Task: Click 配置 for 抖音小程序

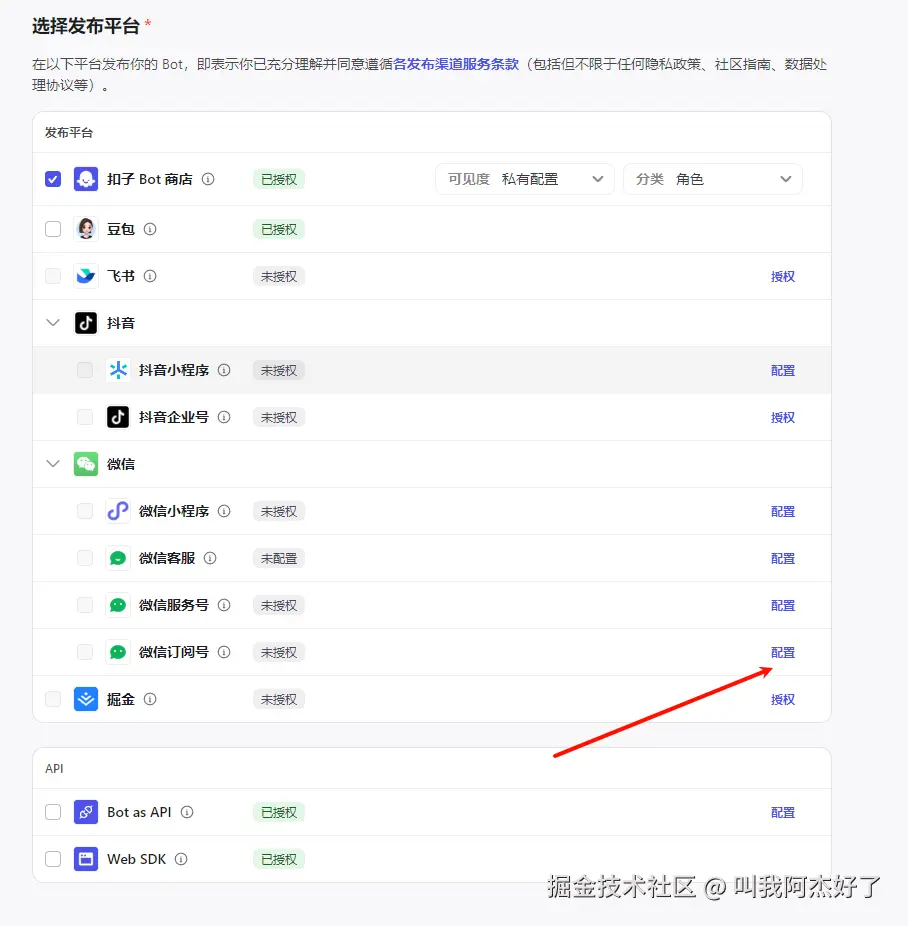Action: coord(783,370)
